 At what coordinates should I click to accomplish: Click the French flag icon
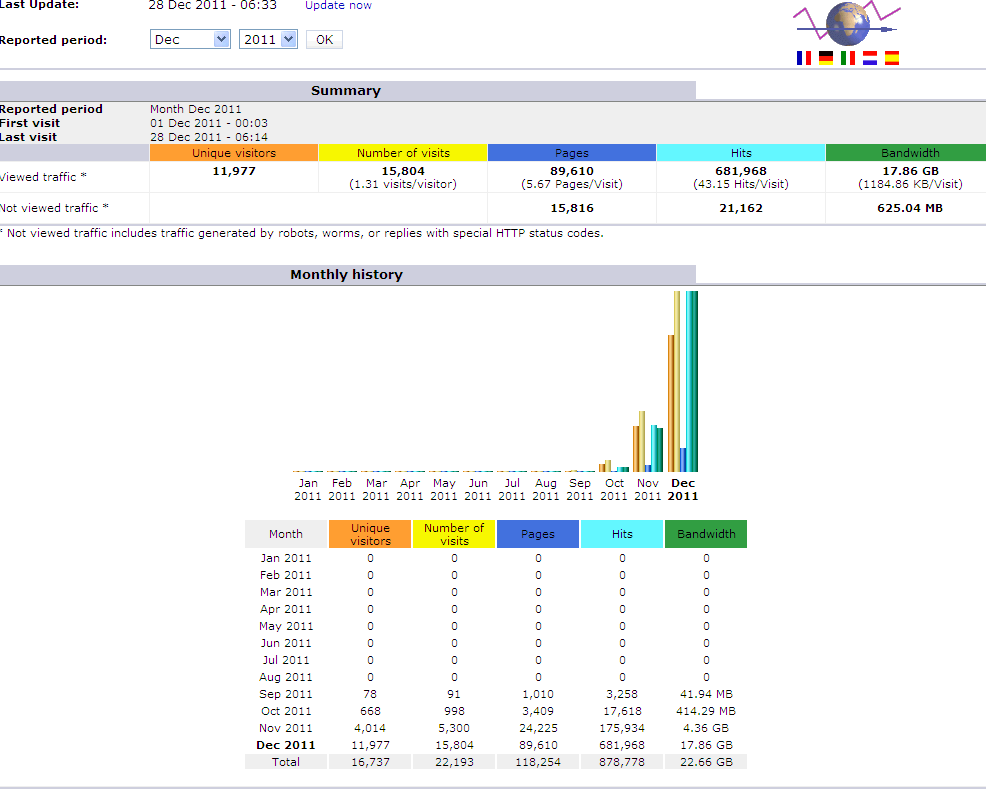(x=804, y=58)
